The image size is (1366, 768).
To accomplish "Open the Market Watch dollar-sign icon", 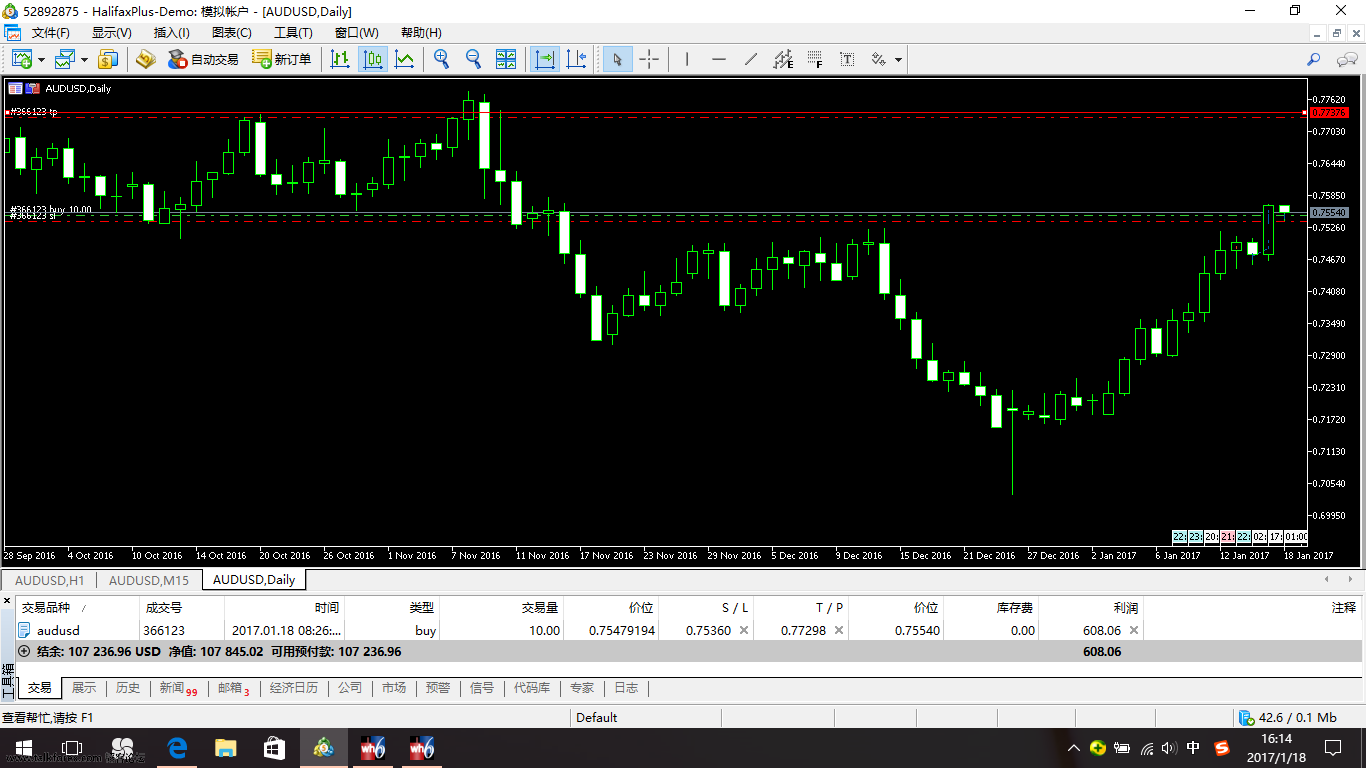I will [x=108, y=59].
